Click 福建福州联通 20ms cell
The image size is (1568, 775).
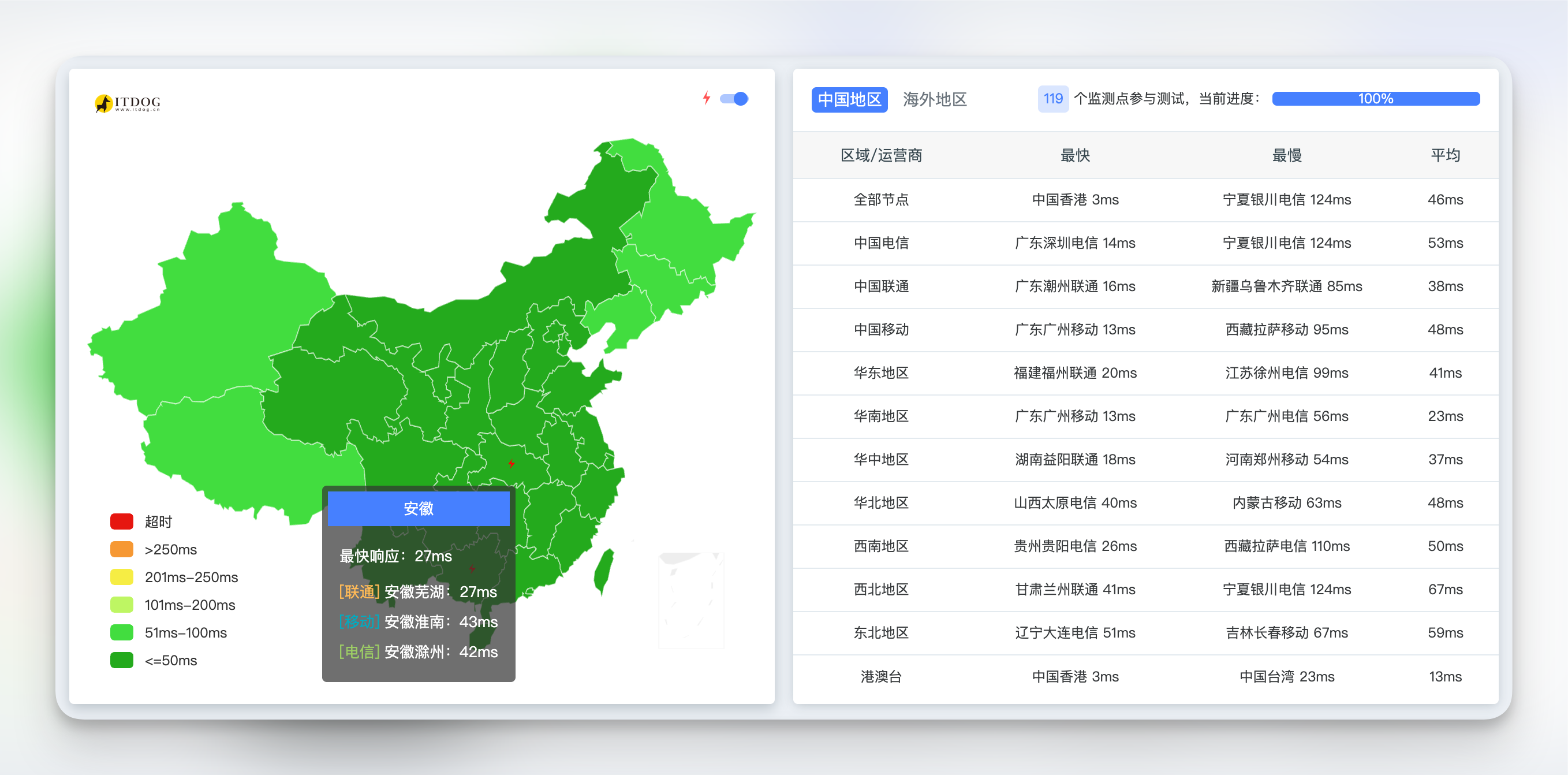[x=1075, y=372]
